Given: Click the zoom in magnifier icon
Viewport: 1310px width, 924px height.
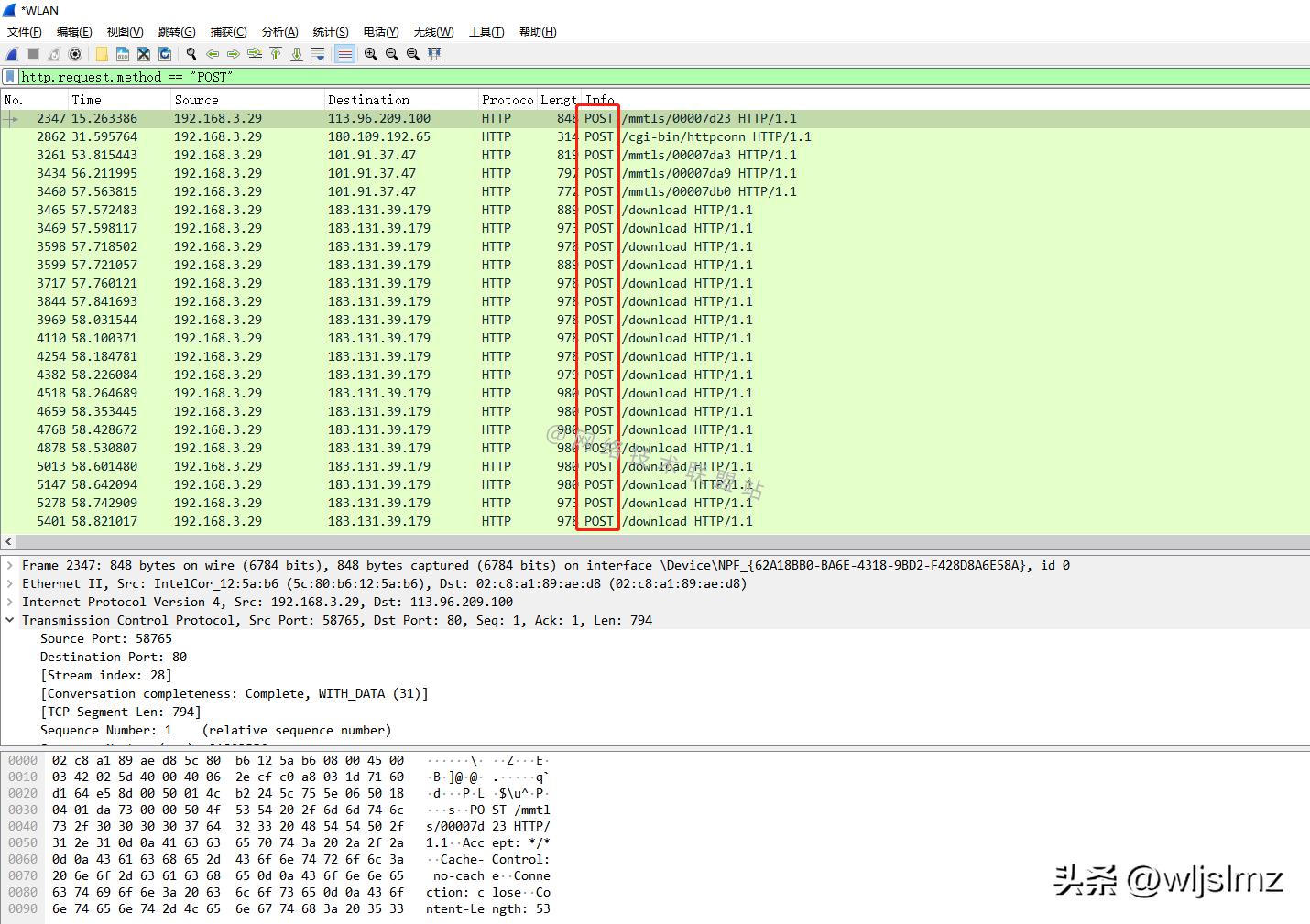Looking at the screenshot, I should (x=370, y=54).
